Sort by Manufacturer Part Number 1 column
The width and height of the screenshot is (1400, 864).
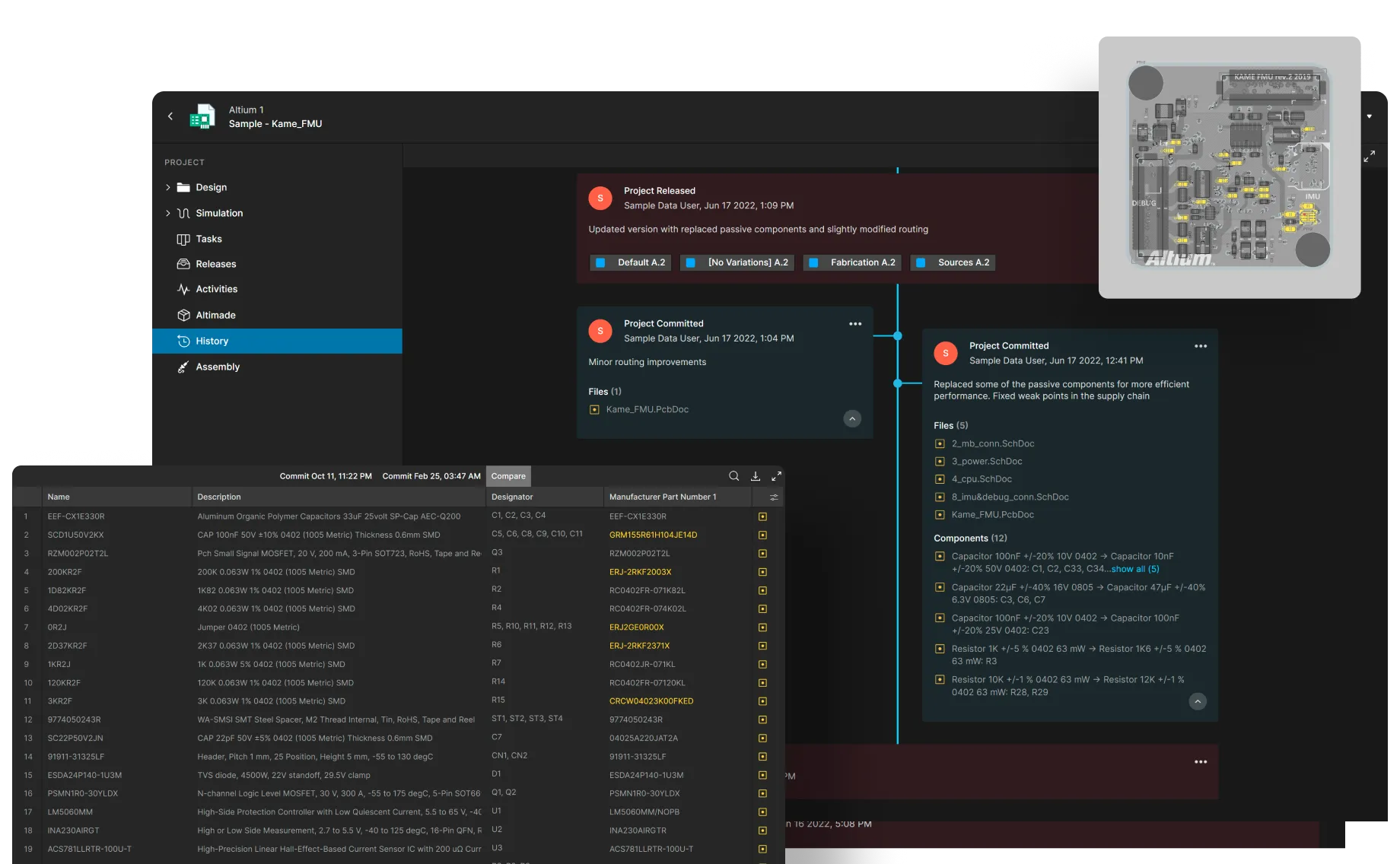(x=678, y=497)
